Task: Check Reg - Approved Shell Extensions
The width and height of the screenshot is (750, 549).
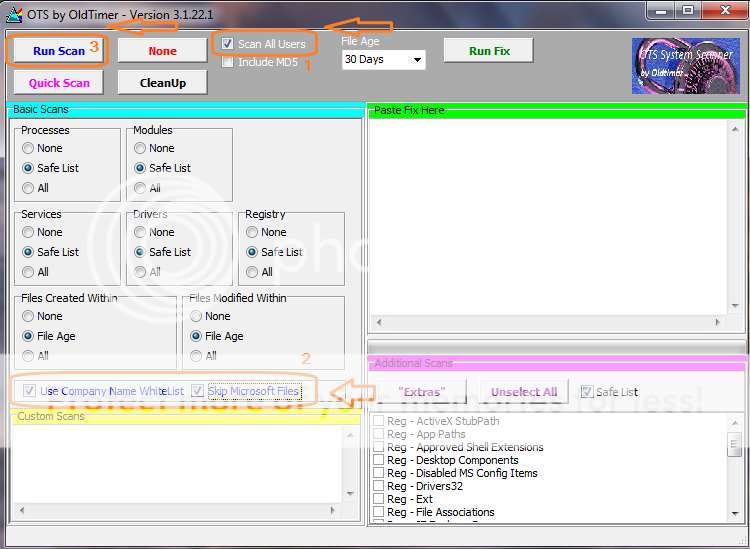Action: [378, 447]
